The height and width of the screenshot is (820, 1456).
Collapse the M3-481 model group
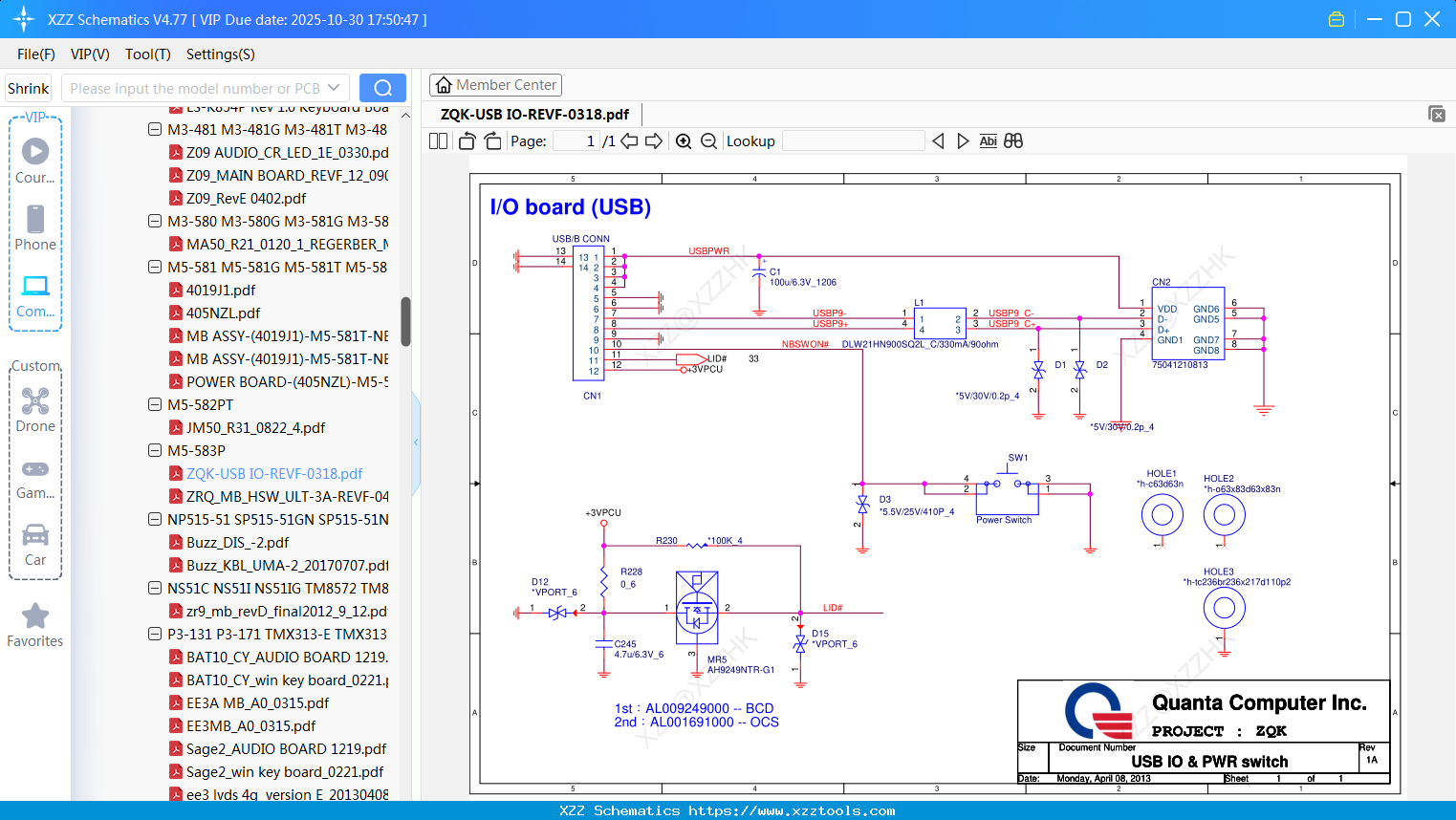(155, 129)
